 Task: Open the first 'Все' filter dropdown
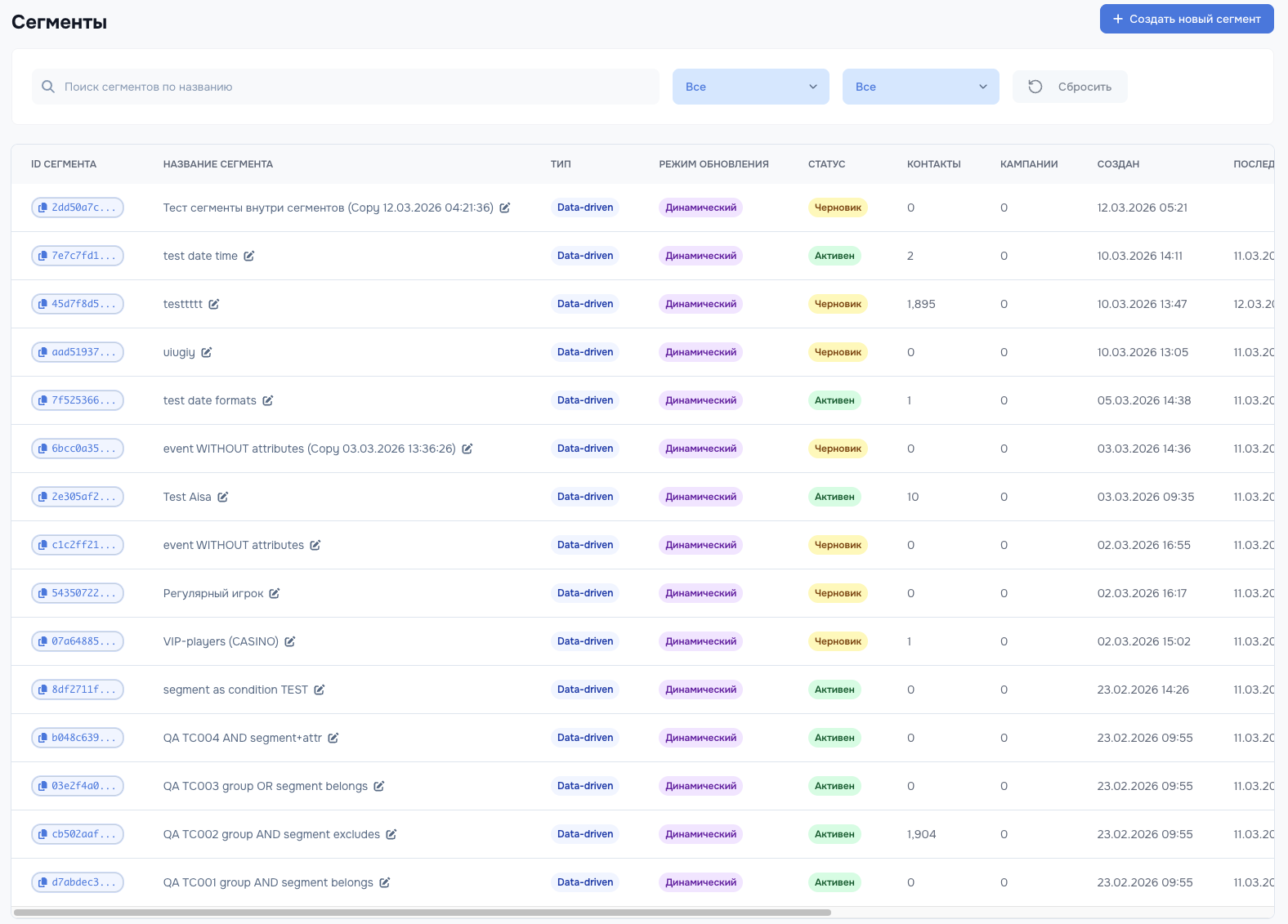750,87
